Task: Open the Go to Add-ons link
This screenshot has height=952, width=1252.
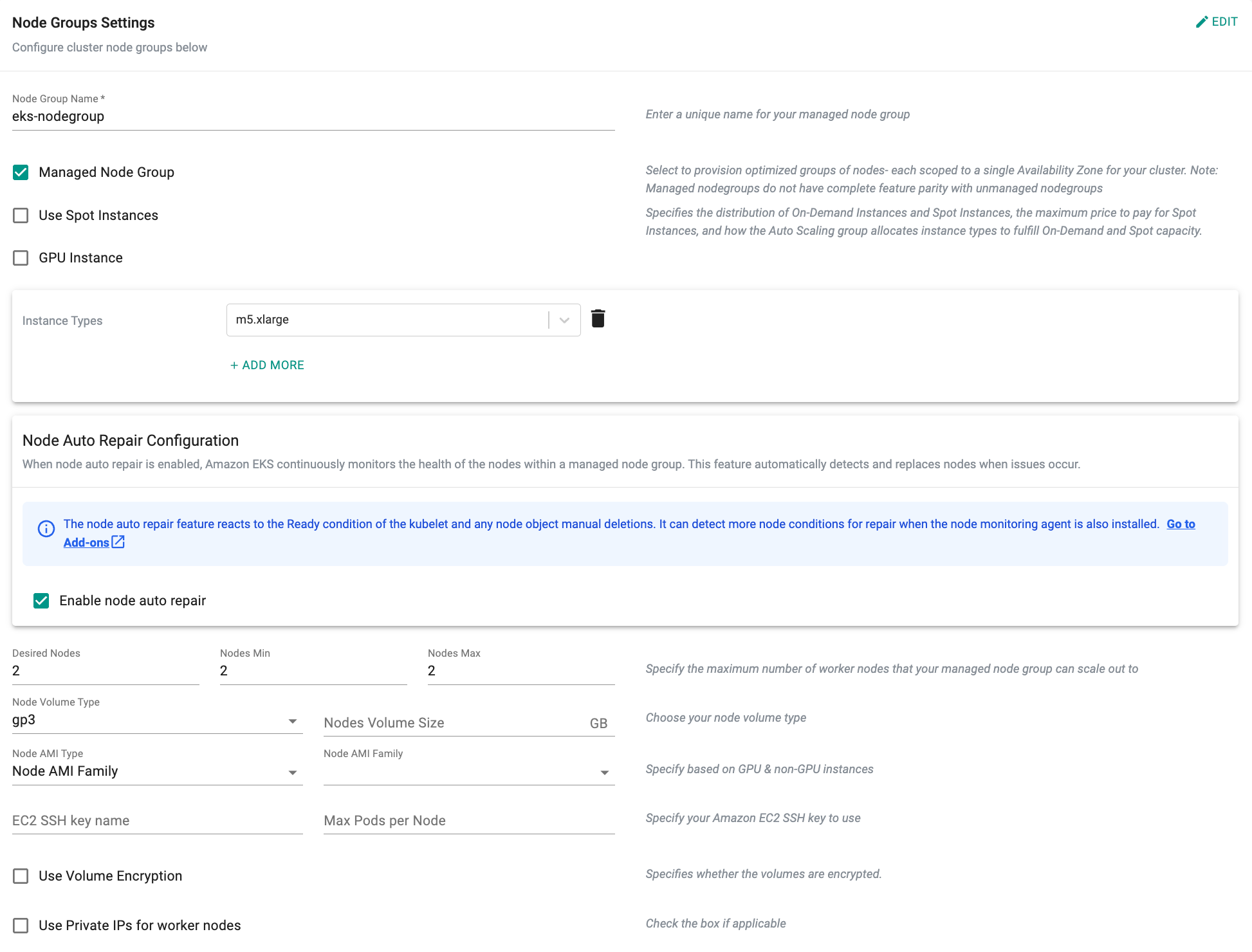Action: click(1181, 524)
